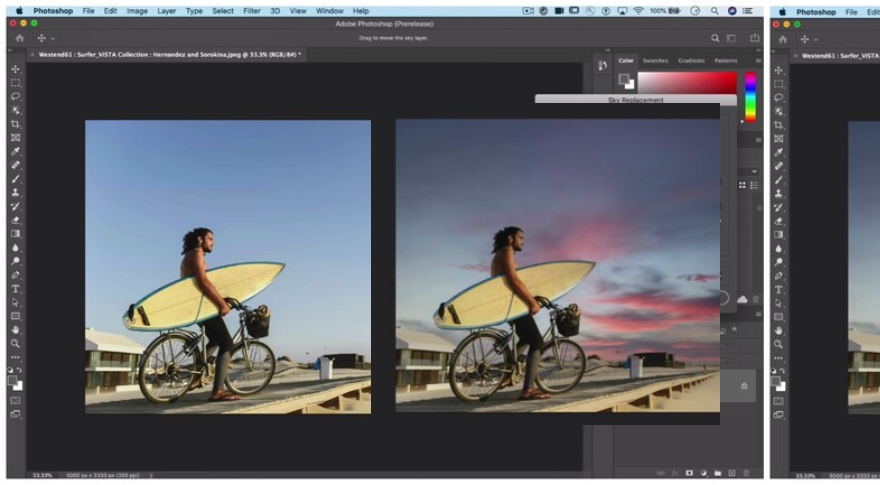Activate the Eyedropper tool in left window toolbar
Image resolution: width=880 pixels, height=485 pixels.
coord(15,151)
